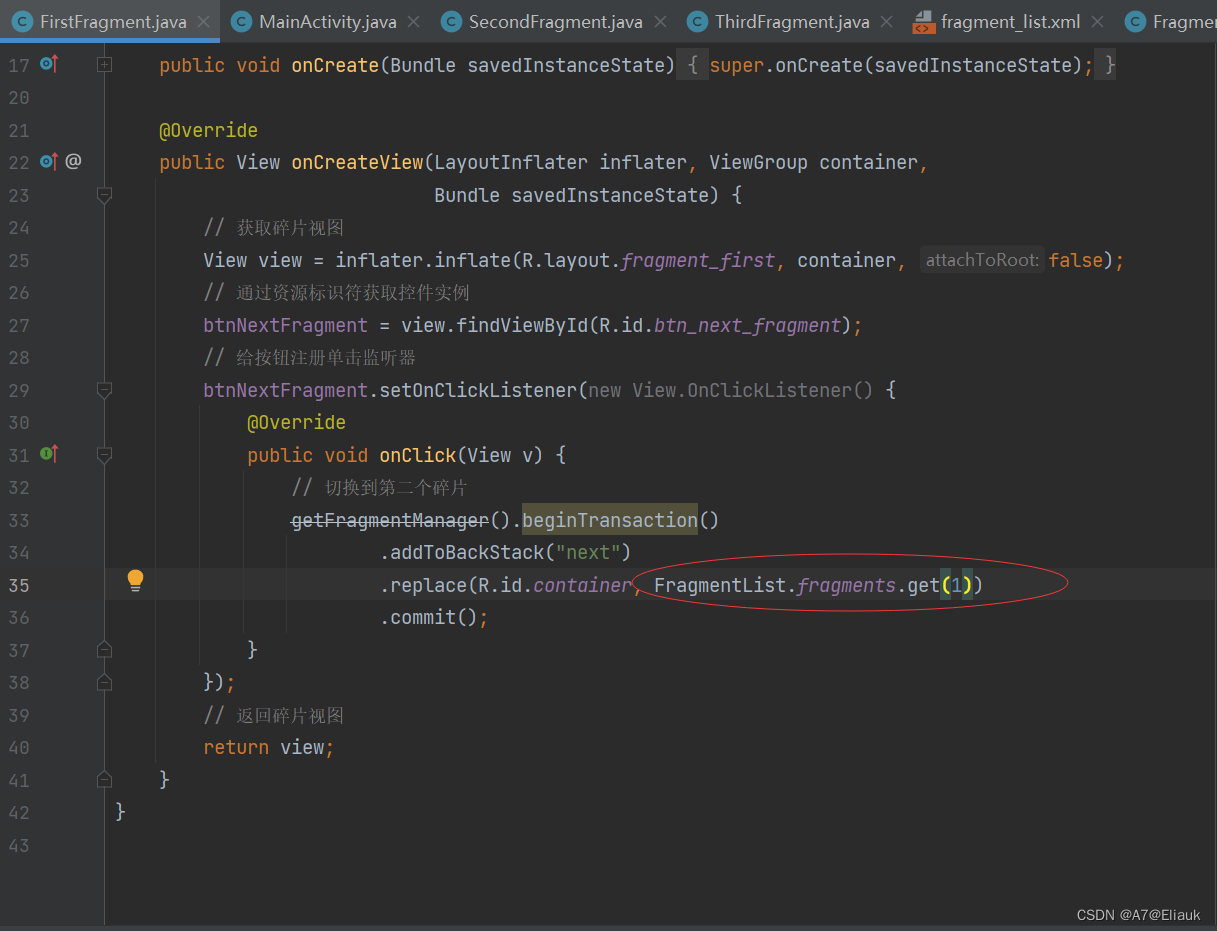Click the override gutter icon beside onCreateView line 22
The height and width of the screenshot is (931, 1217).
(x=49, y=161)
